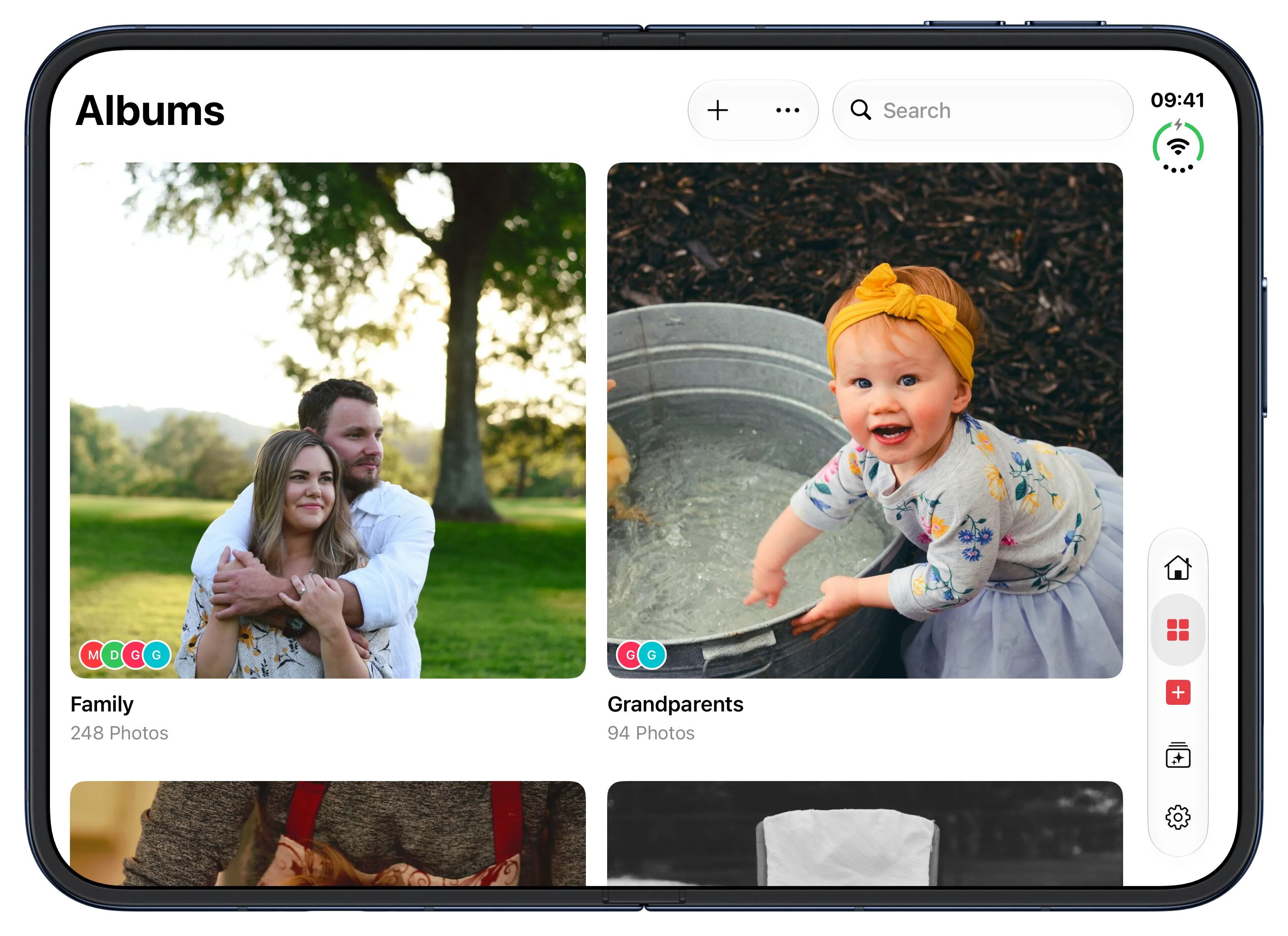Open the black-and-white album thumbnail
The height and width of the screenshot is (936, 1288).
click(864, 833)
